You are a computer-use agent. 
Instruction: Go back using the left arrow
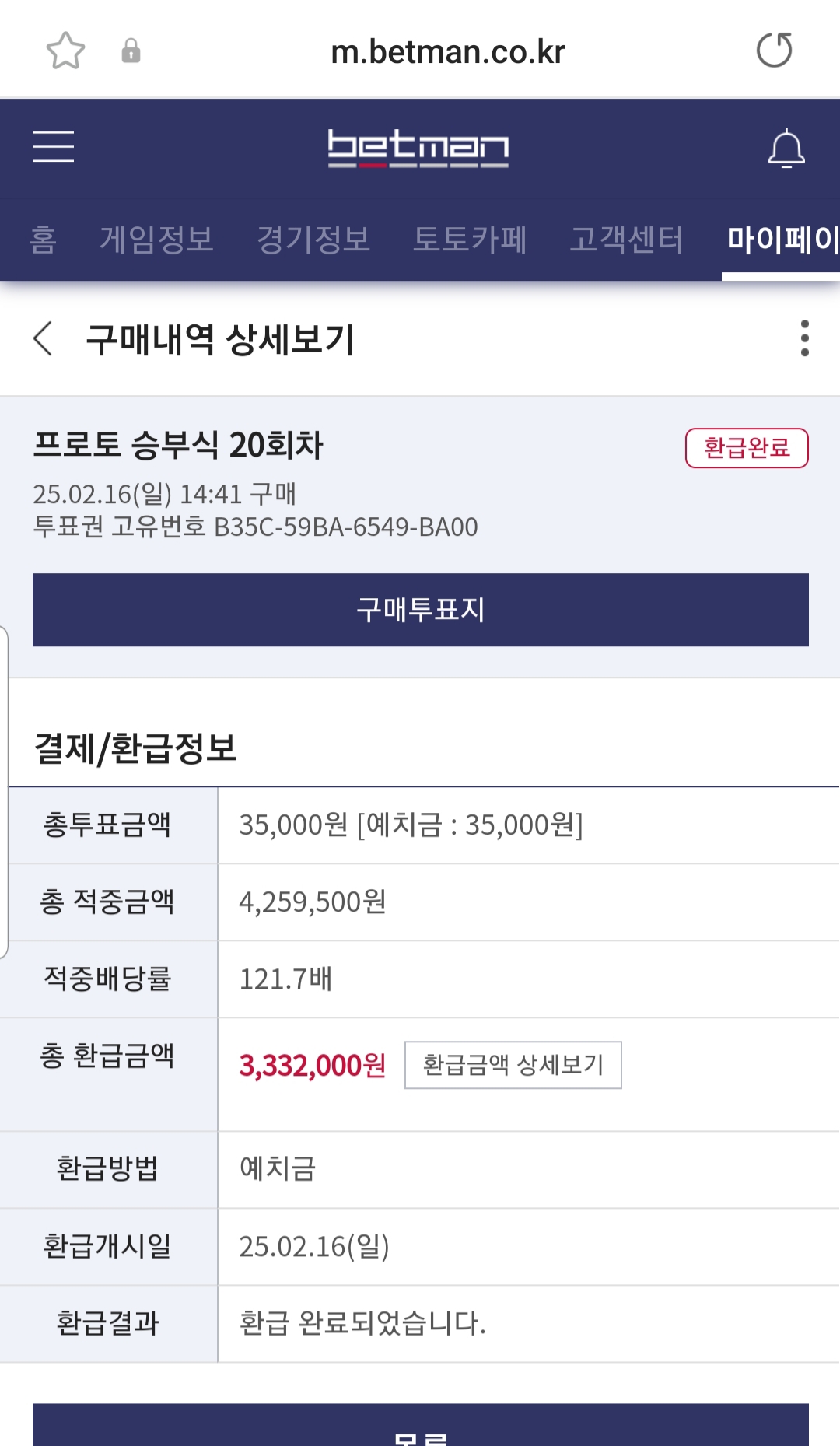tap(44, 339)
